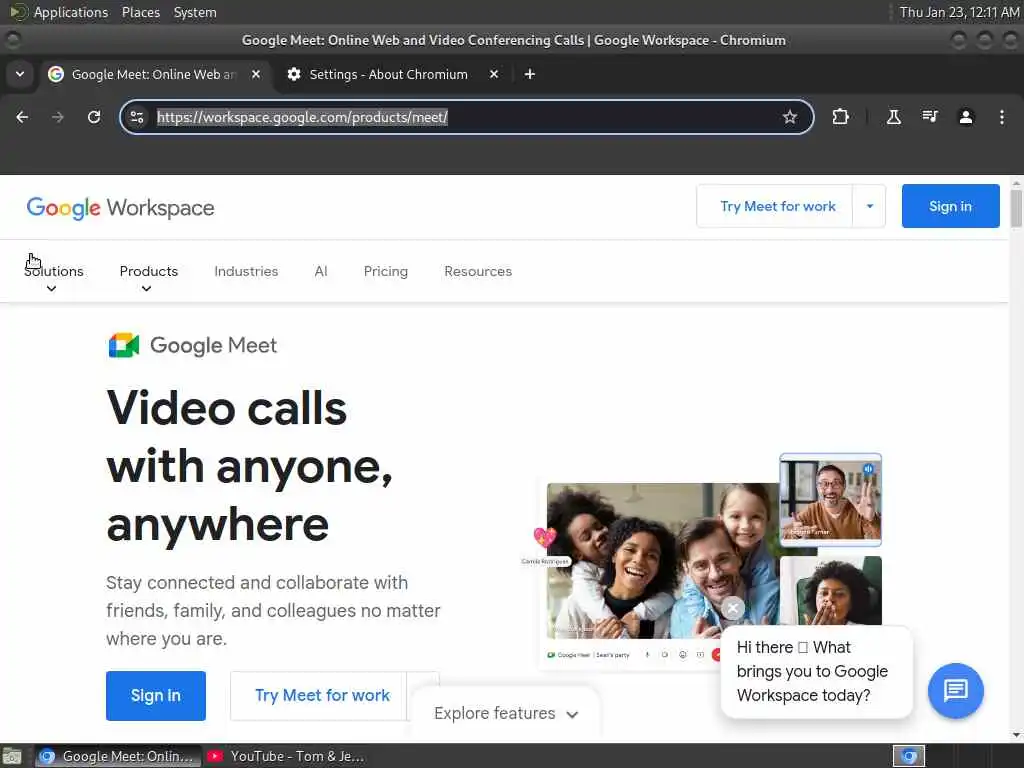Open the AI nav link
The height and width of the screenshot is (768, 1024).
click(x=321, y=271)
